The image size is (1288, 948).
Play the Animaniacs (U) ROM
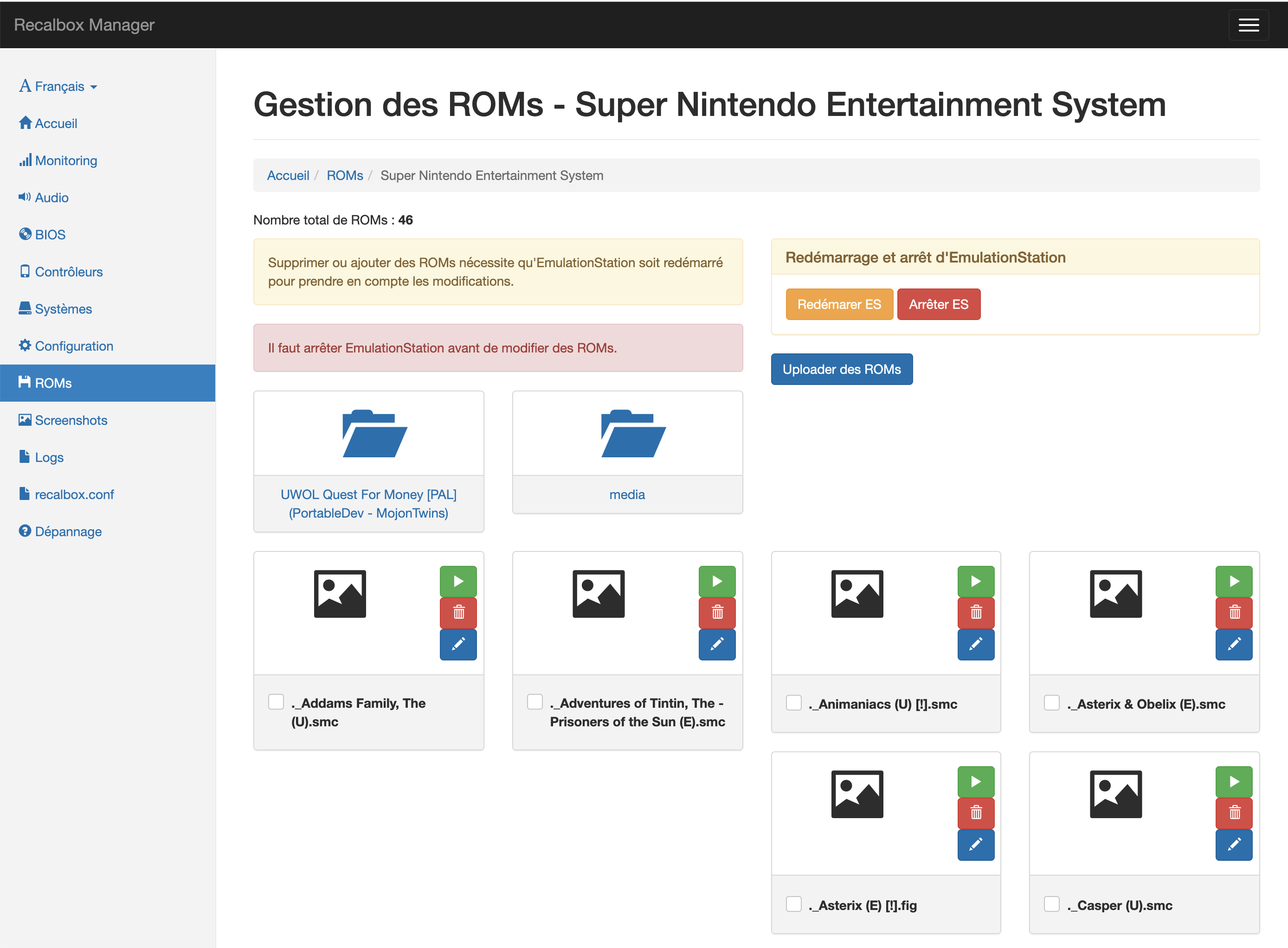tap(976, 581)
